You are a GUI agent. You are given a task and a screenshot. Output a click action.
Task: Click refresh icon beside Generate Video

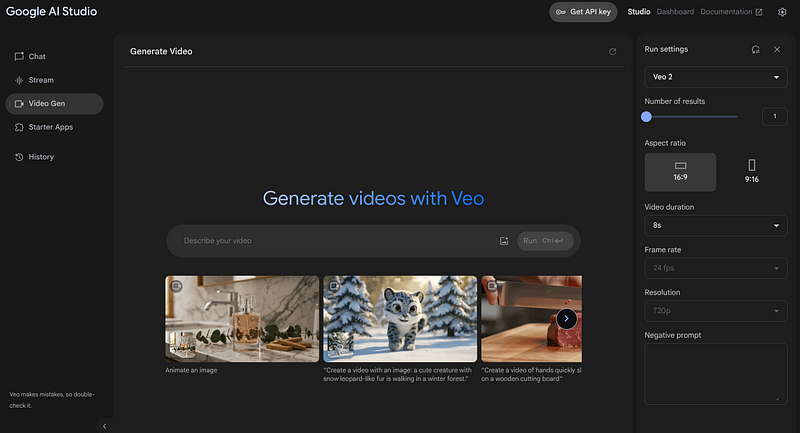612,52
